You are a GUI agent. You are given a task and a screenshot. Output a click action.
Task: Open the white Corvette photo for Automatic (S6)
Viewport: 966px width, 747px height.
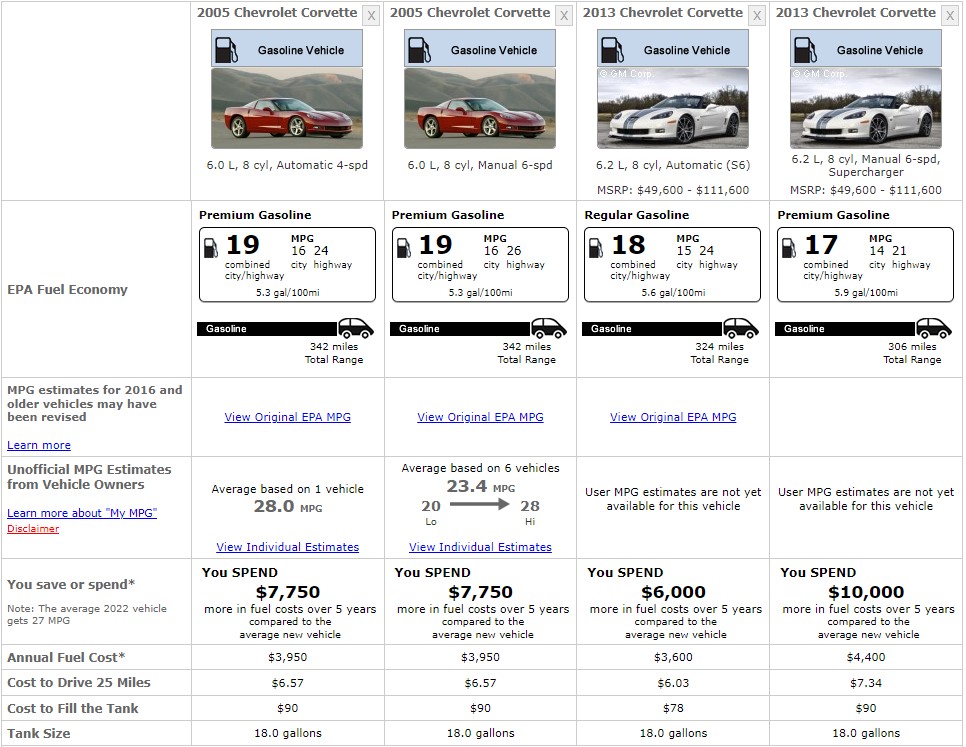[x=673, y=108]
